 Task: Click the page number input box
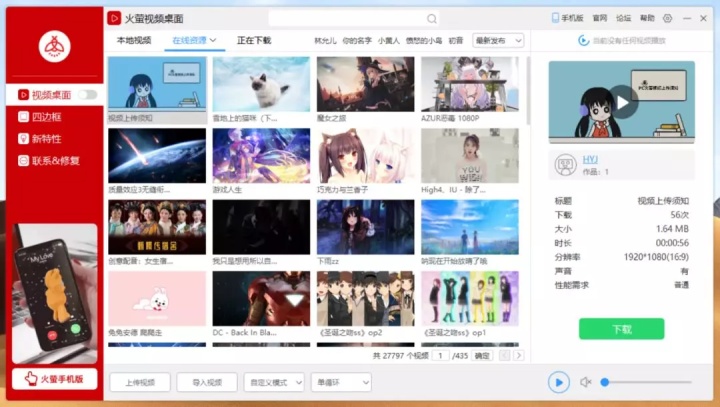point(440,356)
